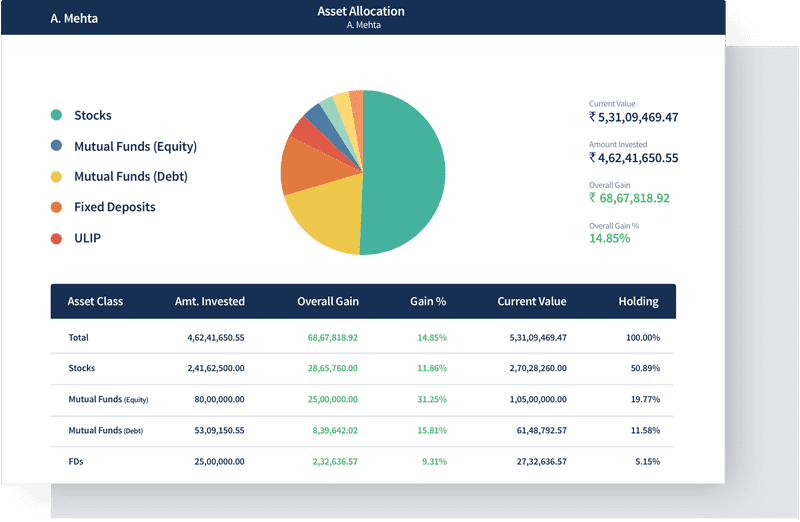The image size is (800, 522).
Task: Click the 5.15% holding cell
Action: (647, 461)
